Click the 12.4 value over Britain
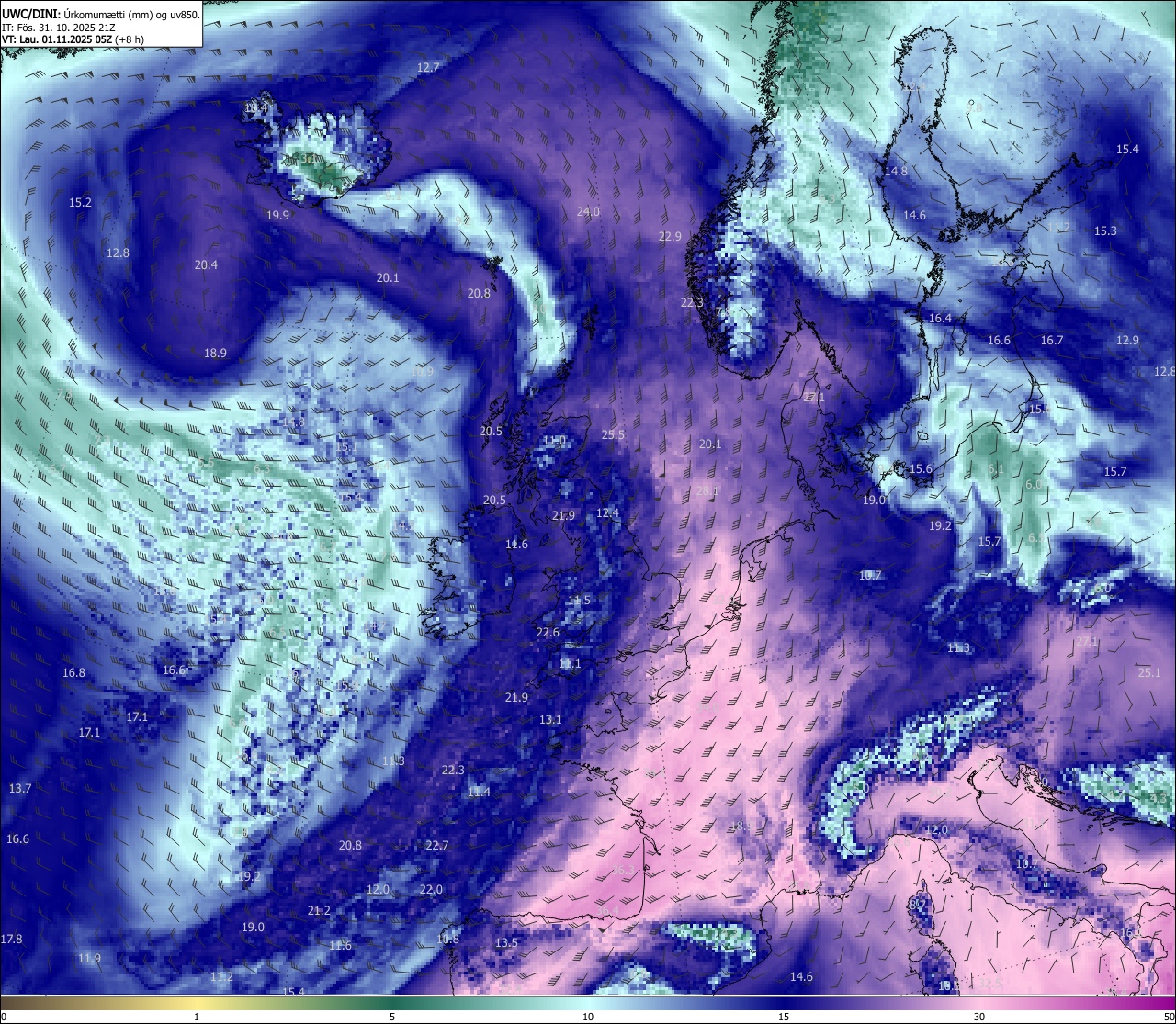The width and height of the screenshot is (1176, 1024). click(607, 512)
